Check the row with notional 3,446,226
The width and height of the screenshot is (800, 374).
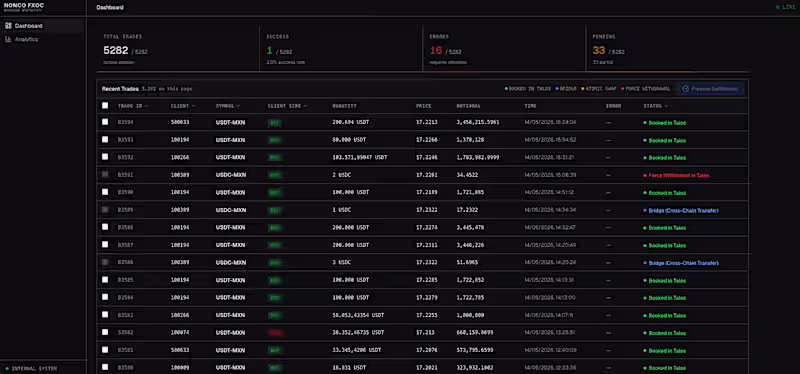click(105, 244)
